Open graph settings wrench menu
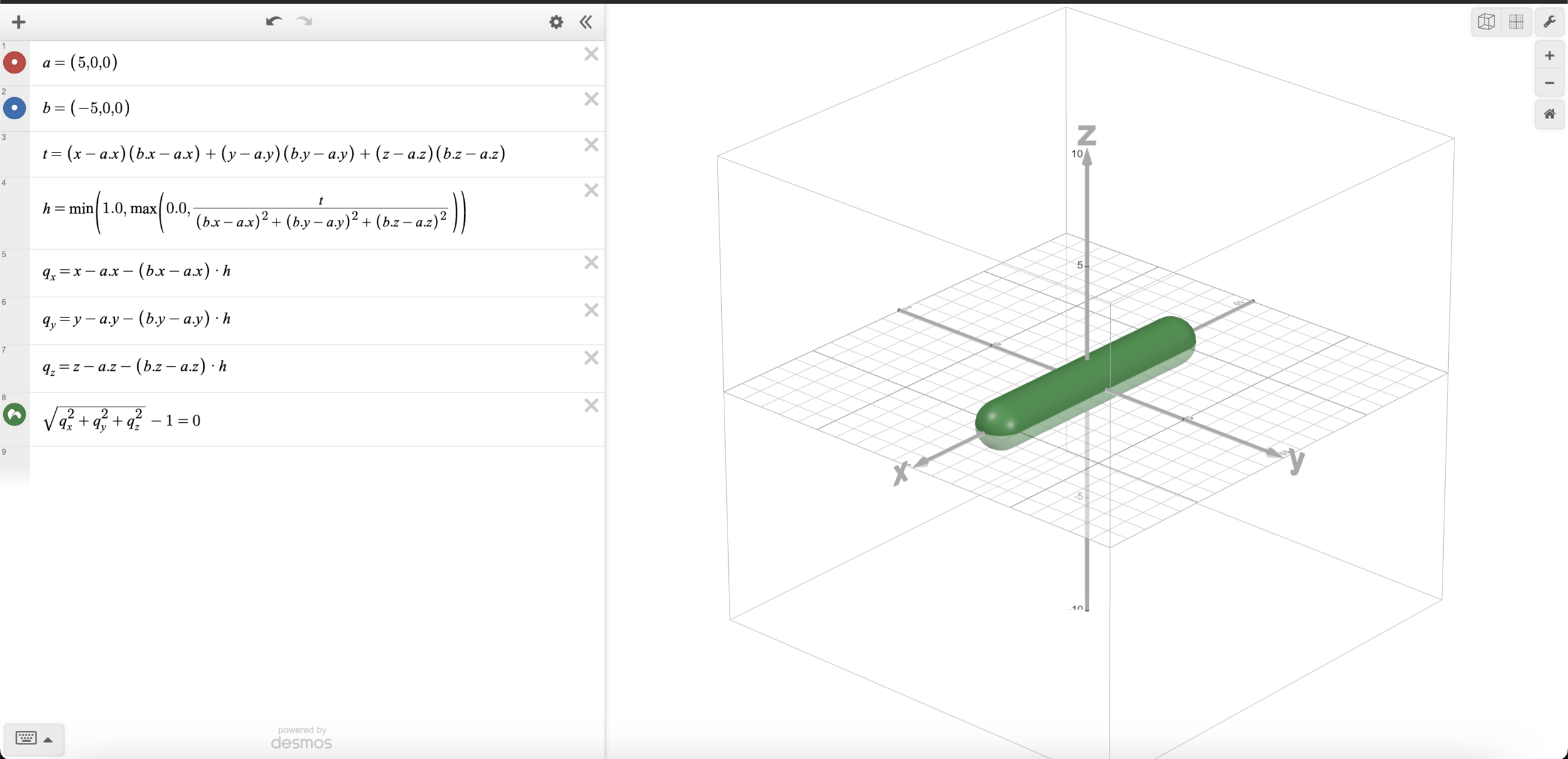Viewport: 1568px width, 759px height. pyautogui.click(x=1549, y=22)
